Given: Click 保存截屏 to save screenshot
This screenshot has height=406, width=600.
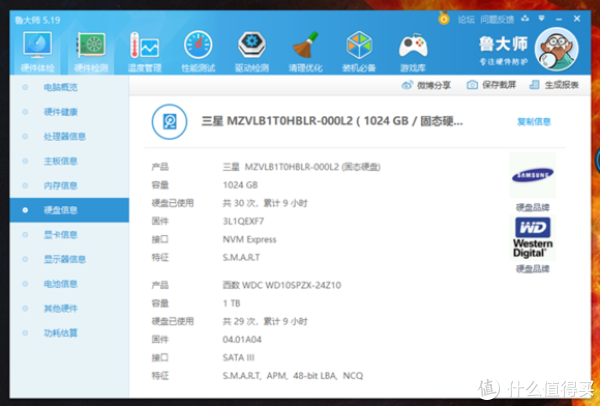Looking at the screenshot, I should tap(491, 85).
